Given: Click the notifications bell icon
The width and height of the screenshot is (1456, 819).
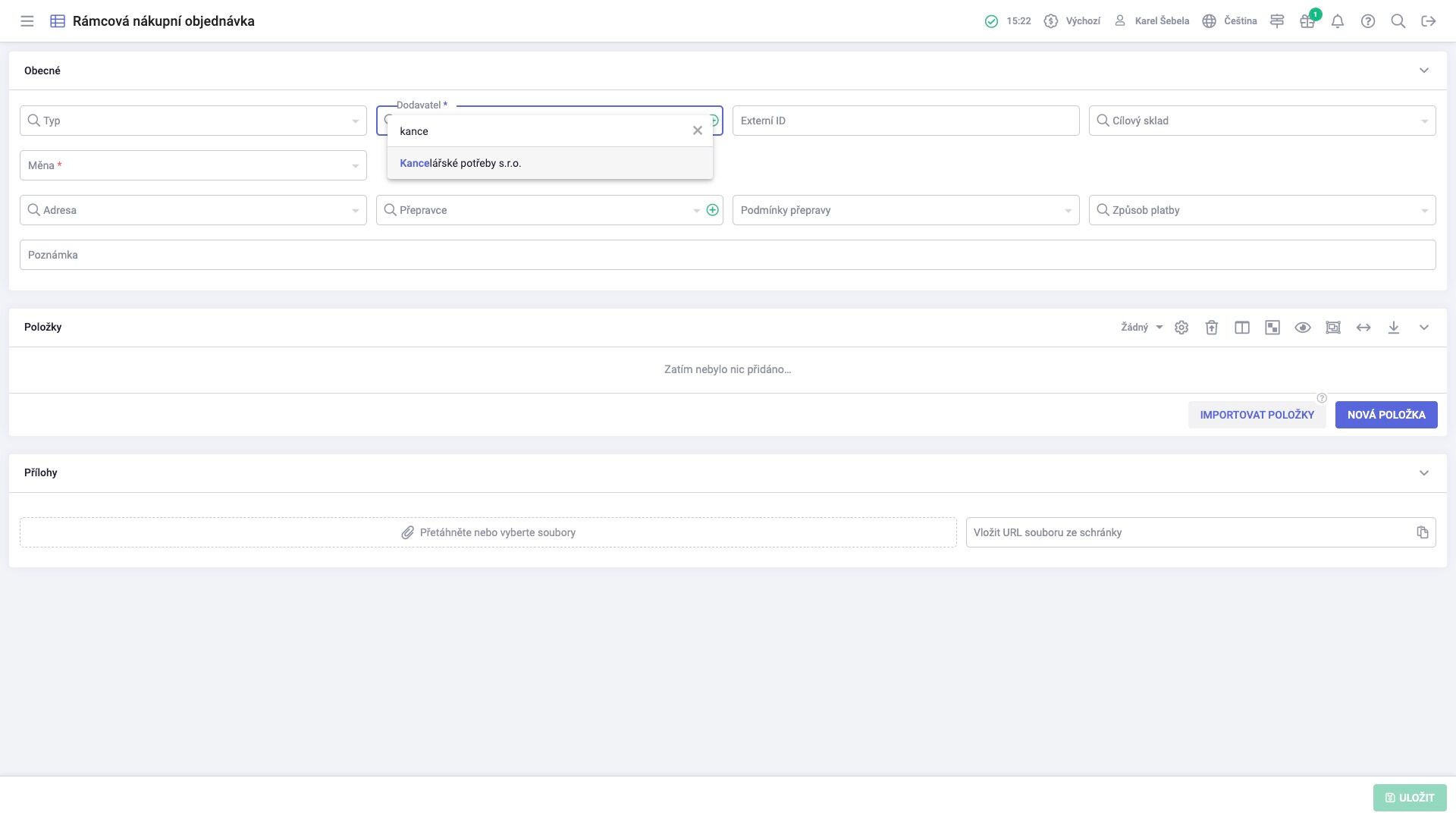Looking at the screenshot, I should click(1338, 21).
